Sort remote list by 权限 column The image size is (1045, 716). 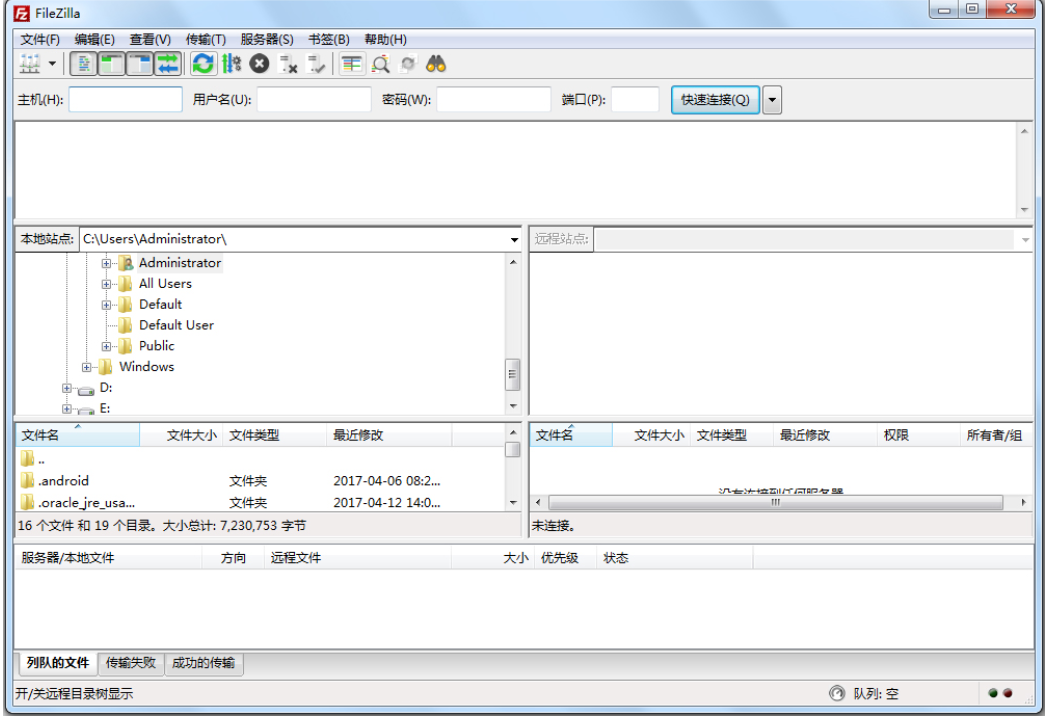click(x=917, y=435)
